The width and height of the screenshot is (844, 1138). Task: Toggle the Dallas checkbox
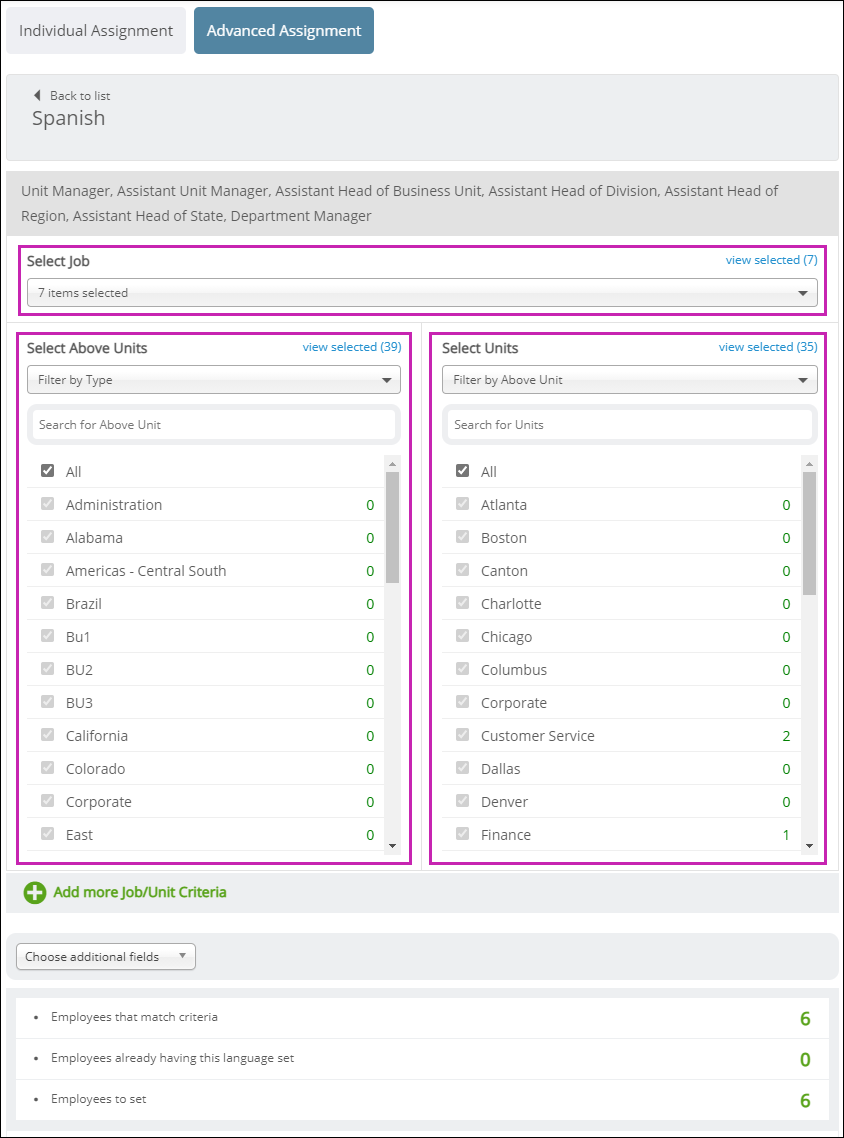tap(462, 768)
